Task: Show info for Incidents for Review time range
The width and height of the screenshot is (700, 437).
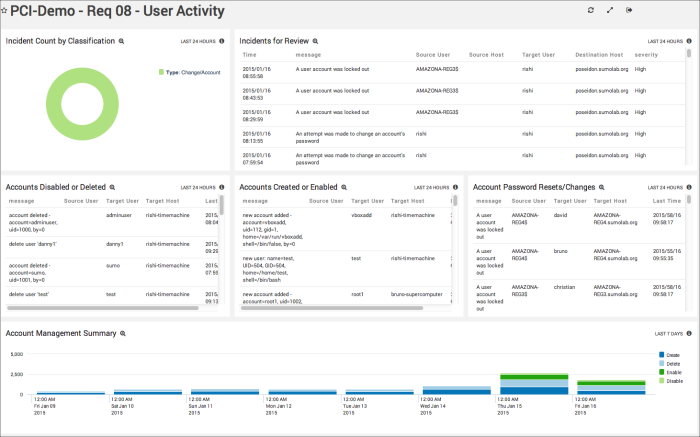Action: click(x=688, y=42)
